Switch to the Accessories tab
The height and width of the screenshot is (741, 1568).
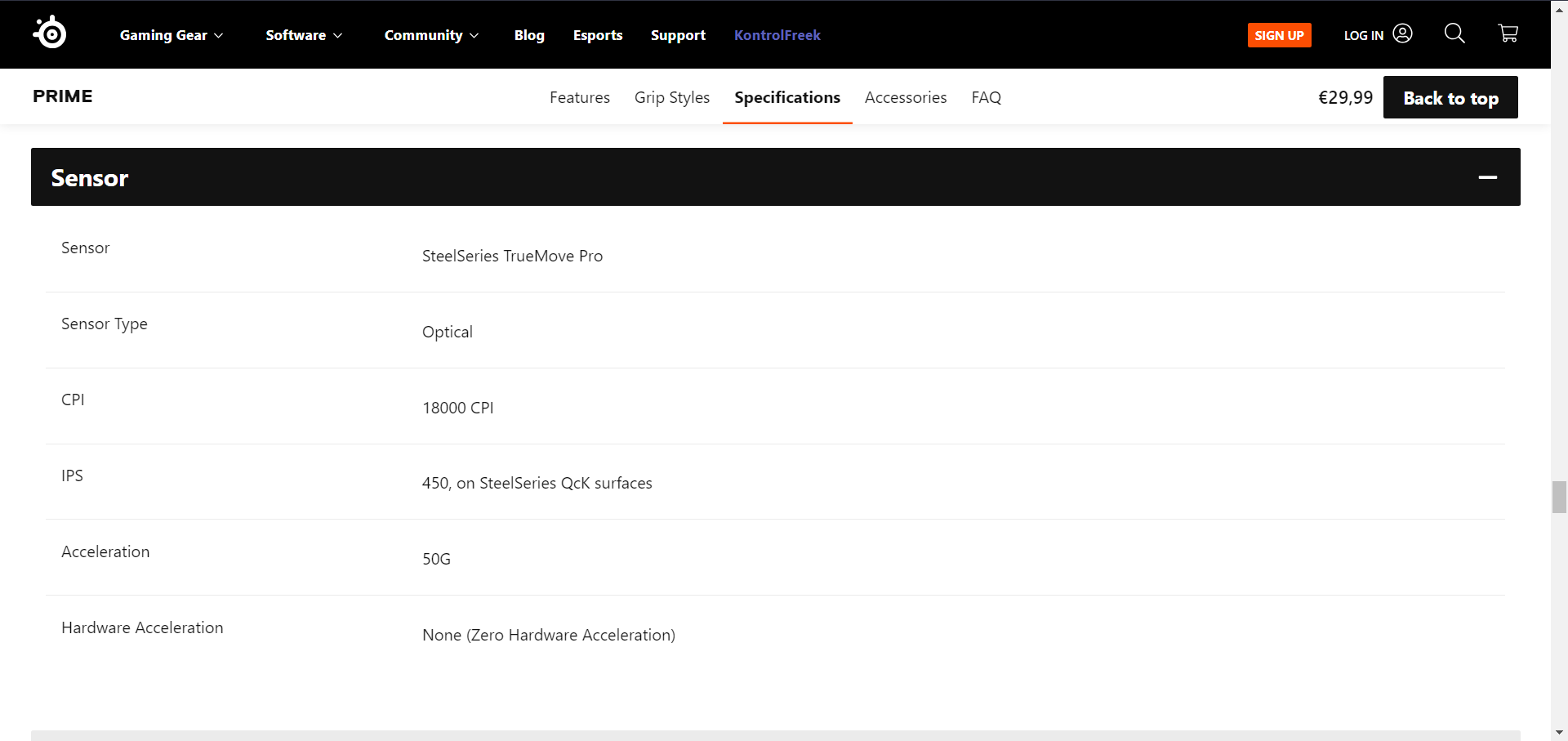[906, 97]
